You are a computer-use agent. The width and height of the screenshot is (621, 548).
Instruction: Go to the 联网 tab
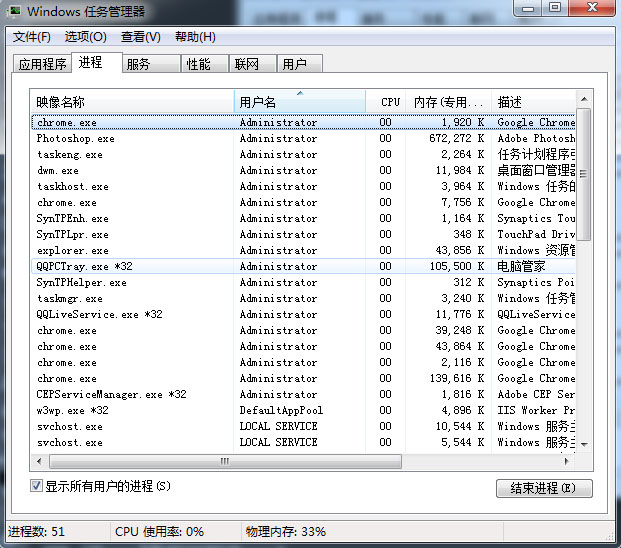(x=252, y=64)
